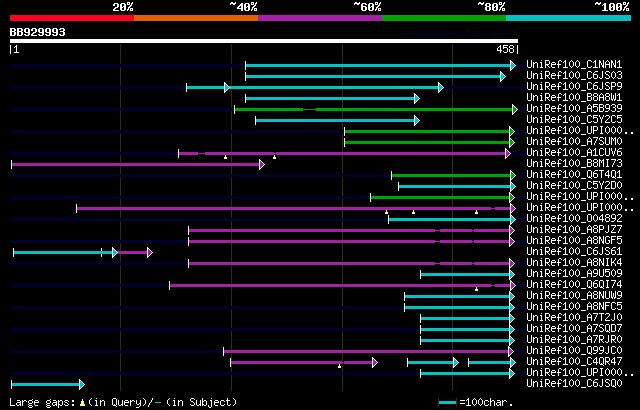This screenshot has height=410, width=640.
Task: Click the purple alignment bar for UniRef100_A8NIK4
Action: tap(349, 264)
